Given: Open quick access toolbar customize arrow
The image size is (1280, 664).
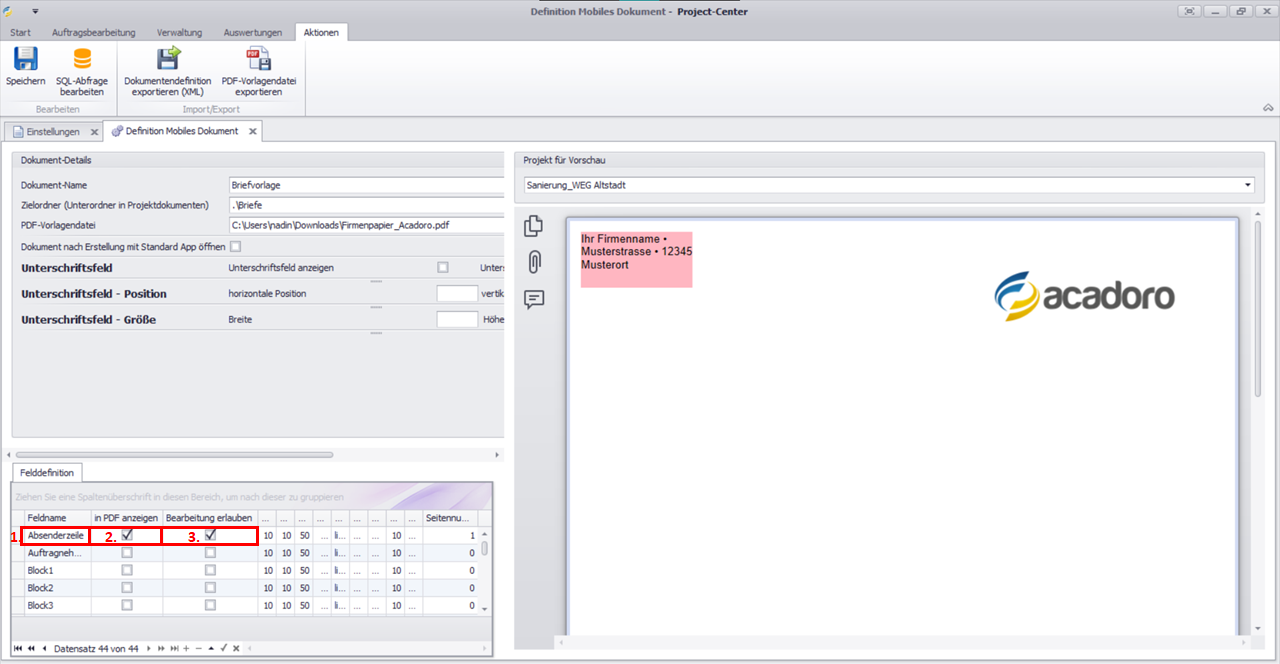Looking at the screenshot, I should tap(35, 11).
